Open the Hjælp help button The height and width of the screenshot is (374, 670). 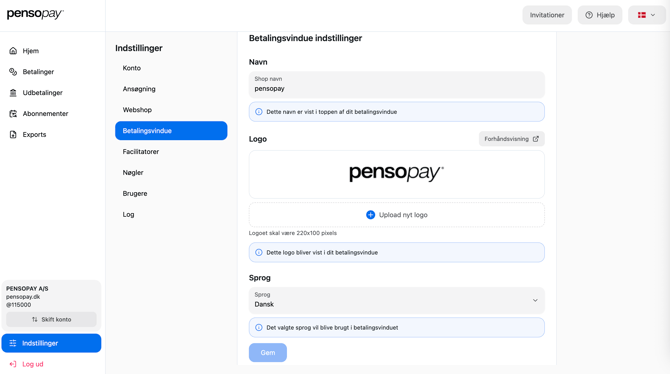tap(600, 15)
